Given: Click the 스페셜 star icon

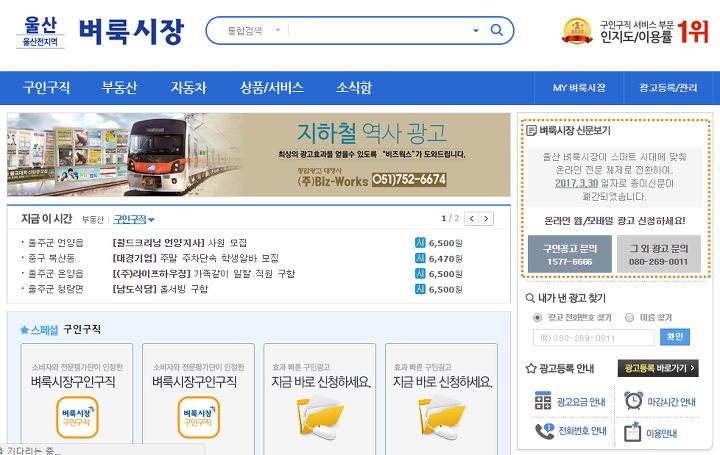Looking at the screenshot, I should point(24,330).
